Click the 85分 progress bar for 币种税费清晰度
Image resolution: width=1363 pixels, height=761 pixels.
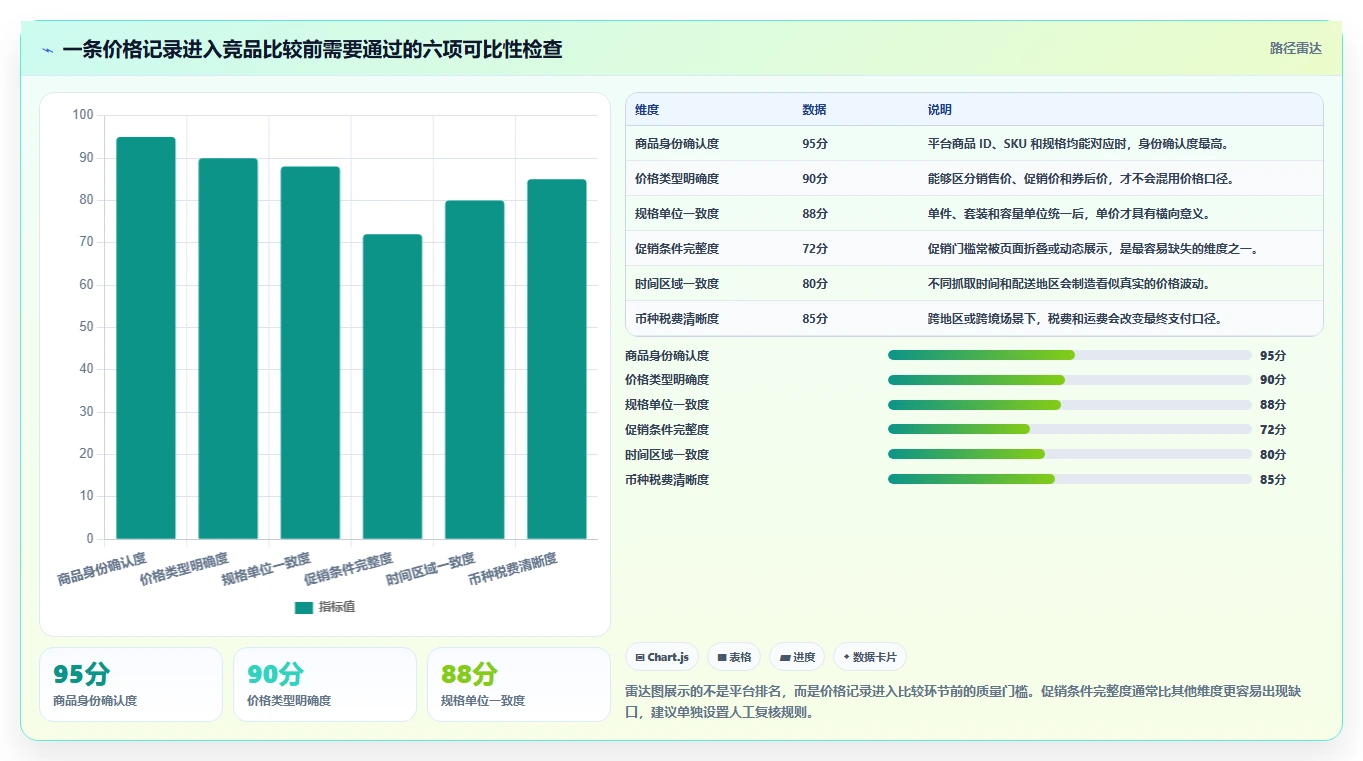1070,479
